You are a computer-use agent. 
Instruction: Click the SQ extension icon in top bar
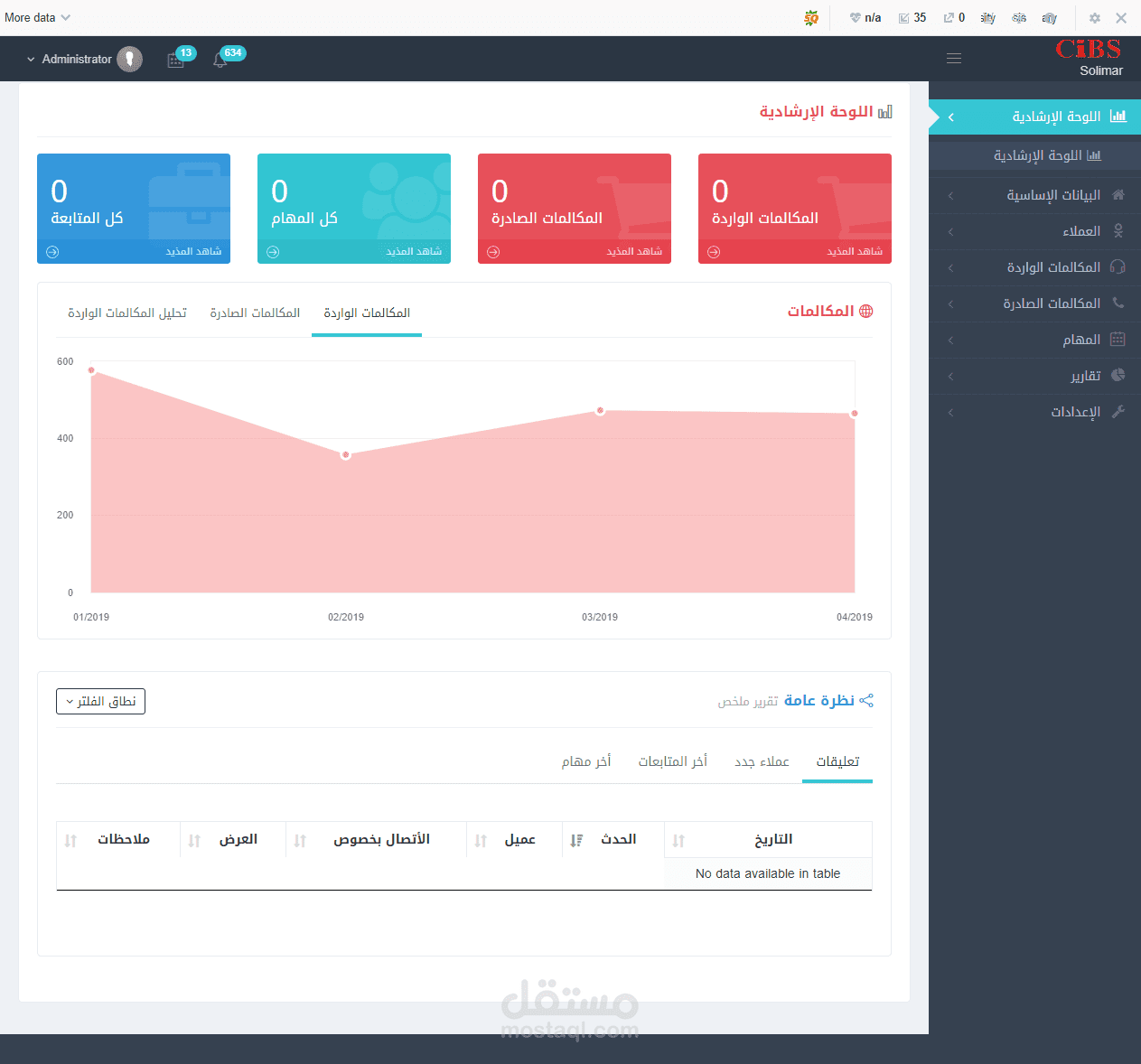point(811,18)
